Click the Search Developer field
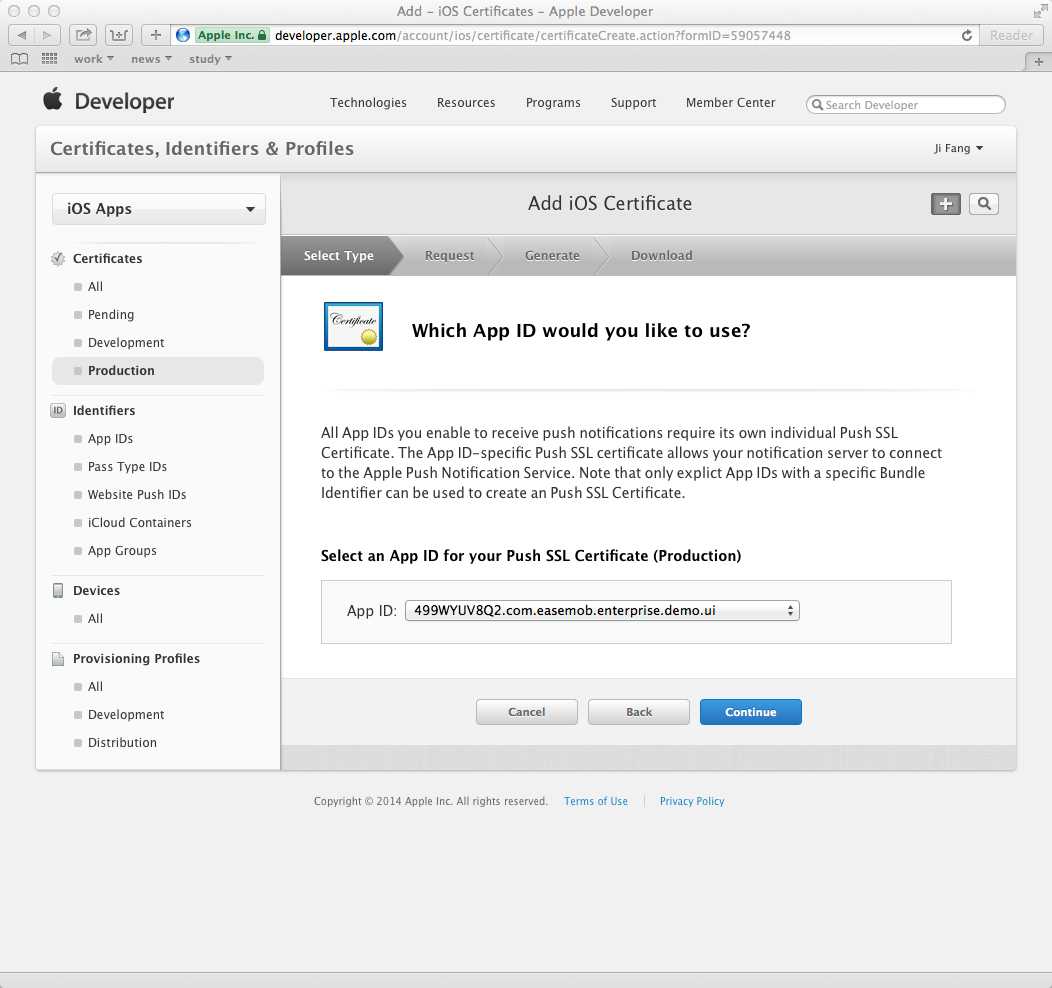This screenshot has width=1052, height=988. pos(906,105)
